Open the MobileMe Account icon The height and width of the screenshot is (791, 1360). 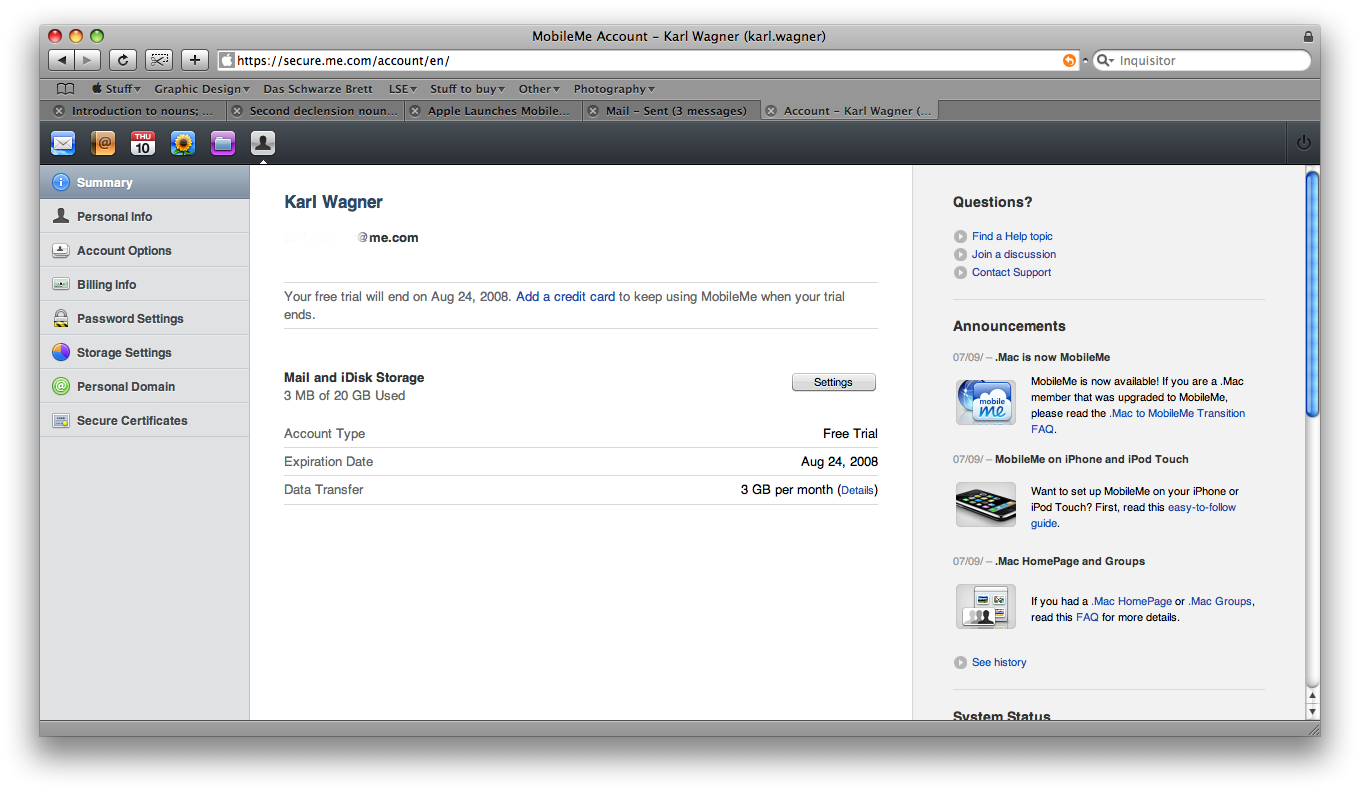tap(263, 144)
